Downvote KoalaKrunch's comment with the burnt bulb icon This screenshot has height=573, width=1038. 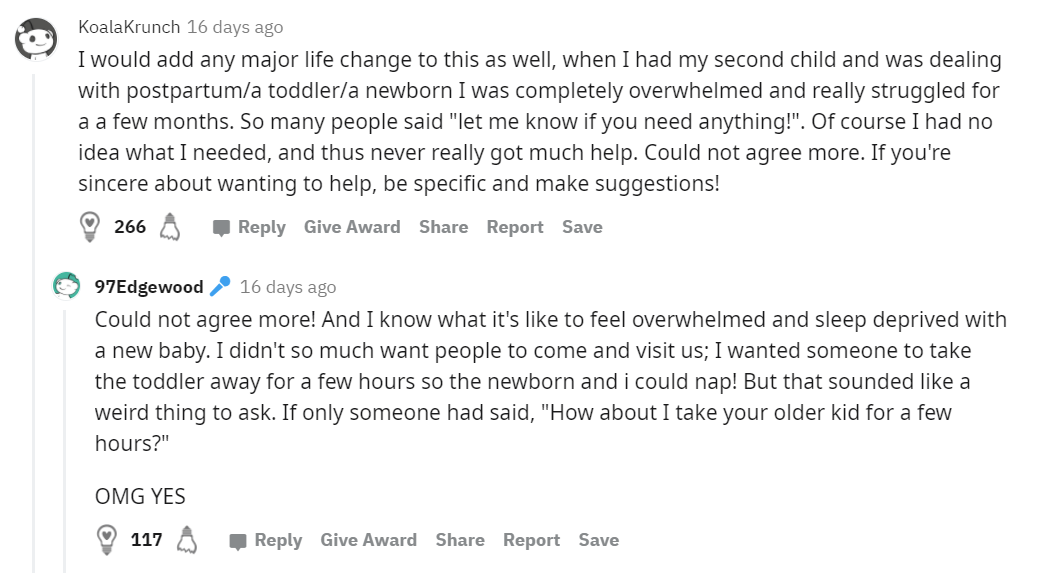pos(170,227)
